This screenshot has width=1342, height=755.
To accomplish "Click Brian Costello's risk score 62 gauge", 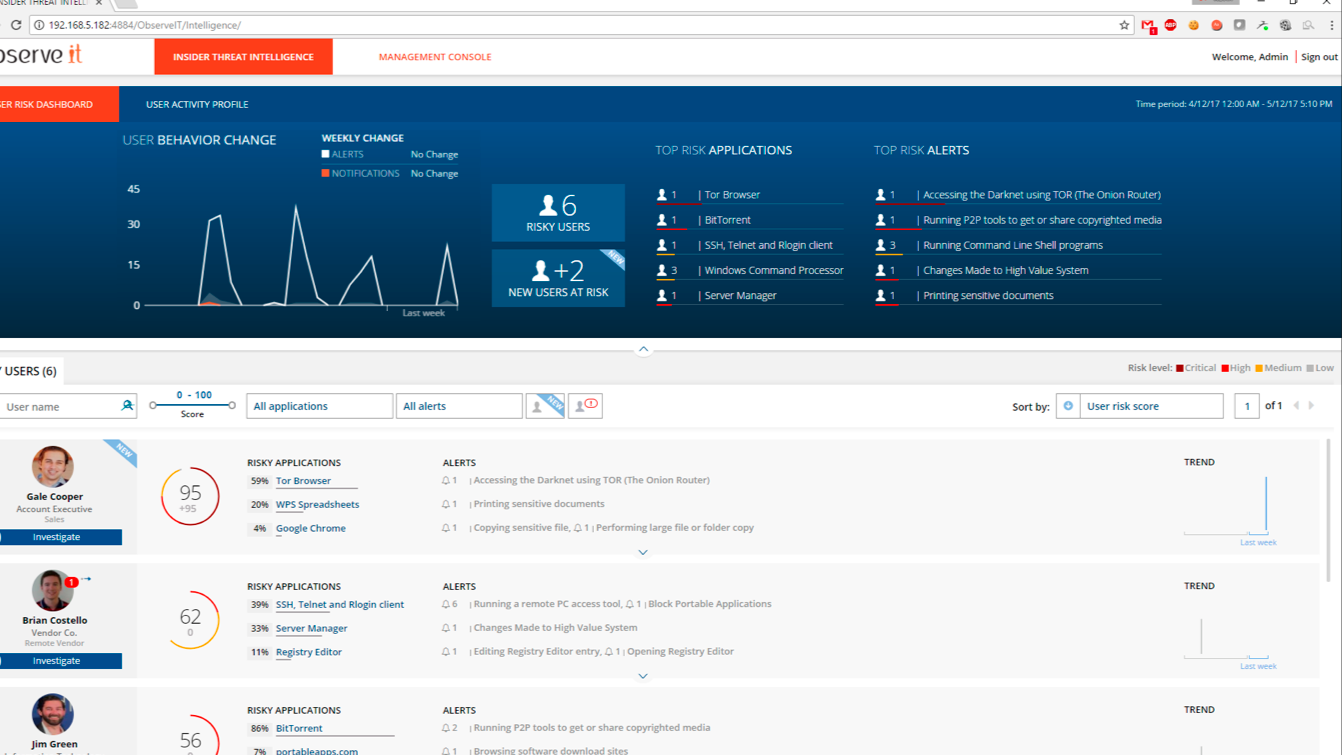I will (190, 620).
